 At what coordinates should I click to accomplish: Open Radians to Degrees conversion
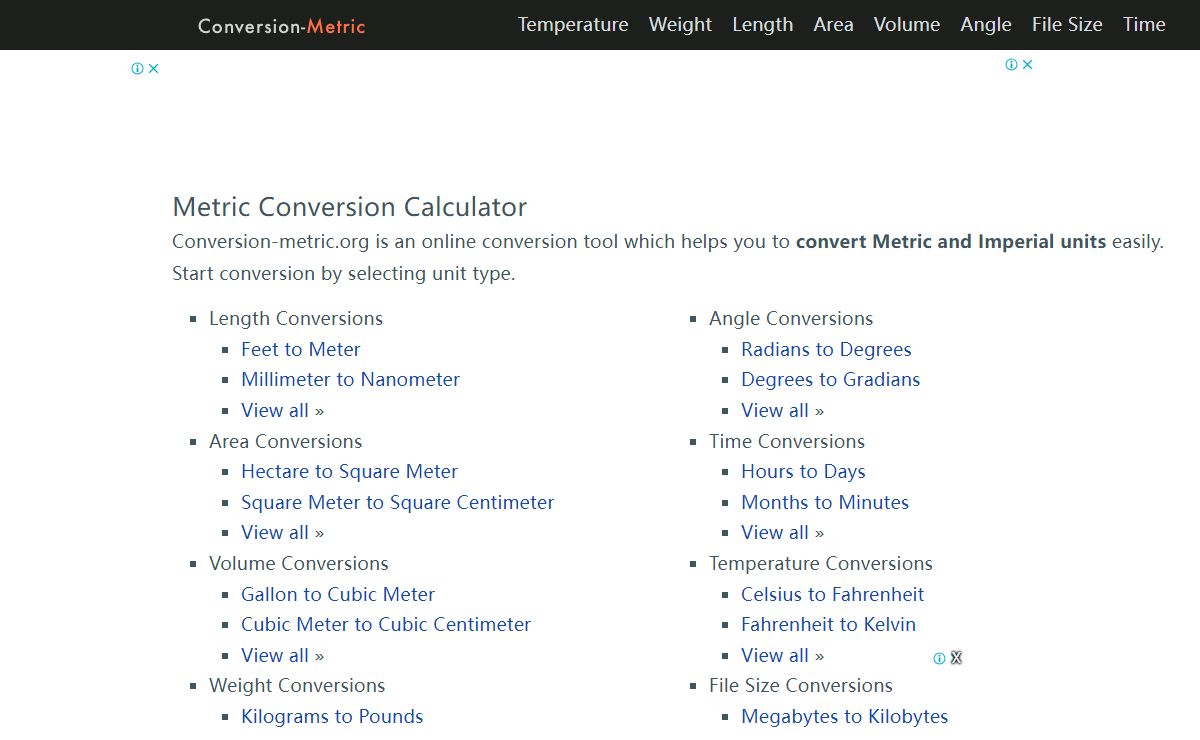click(x=826, y=349)
